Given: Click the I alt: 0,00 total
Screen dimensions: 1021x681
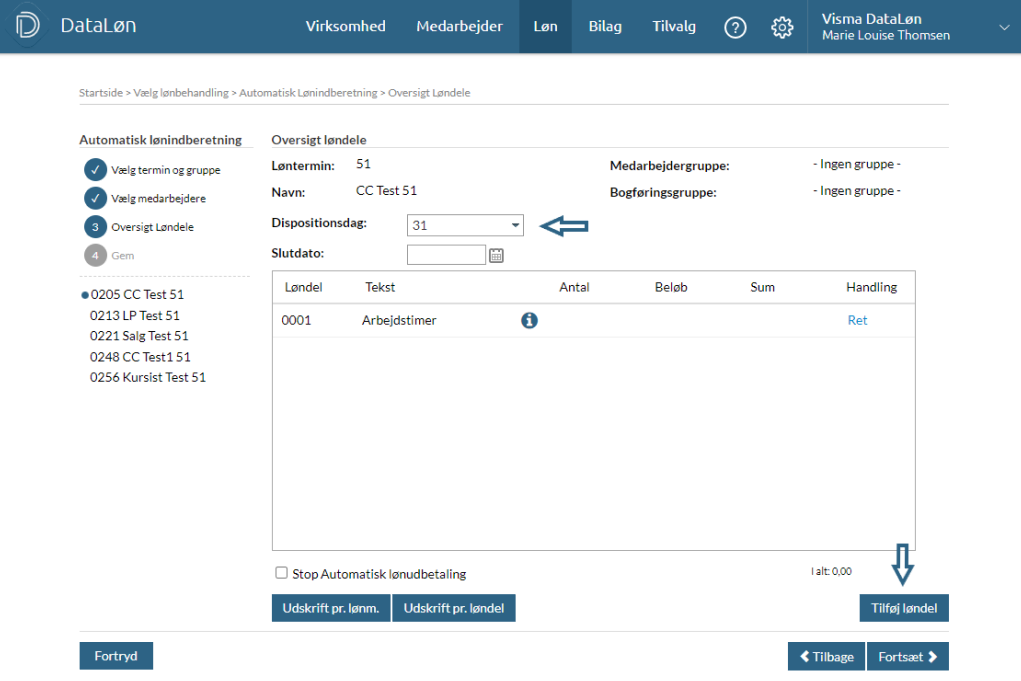Looking at the screenshot, I should point(832,571).
